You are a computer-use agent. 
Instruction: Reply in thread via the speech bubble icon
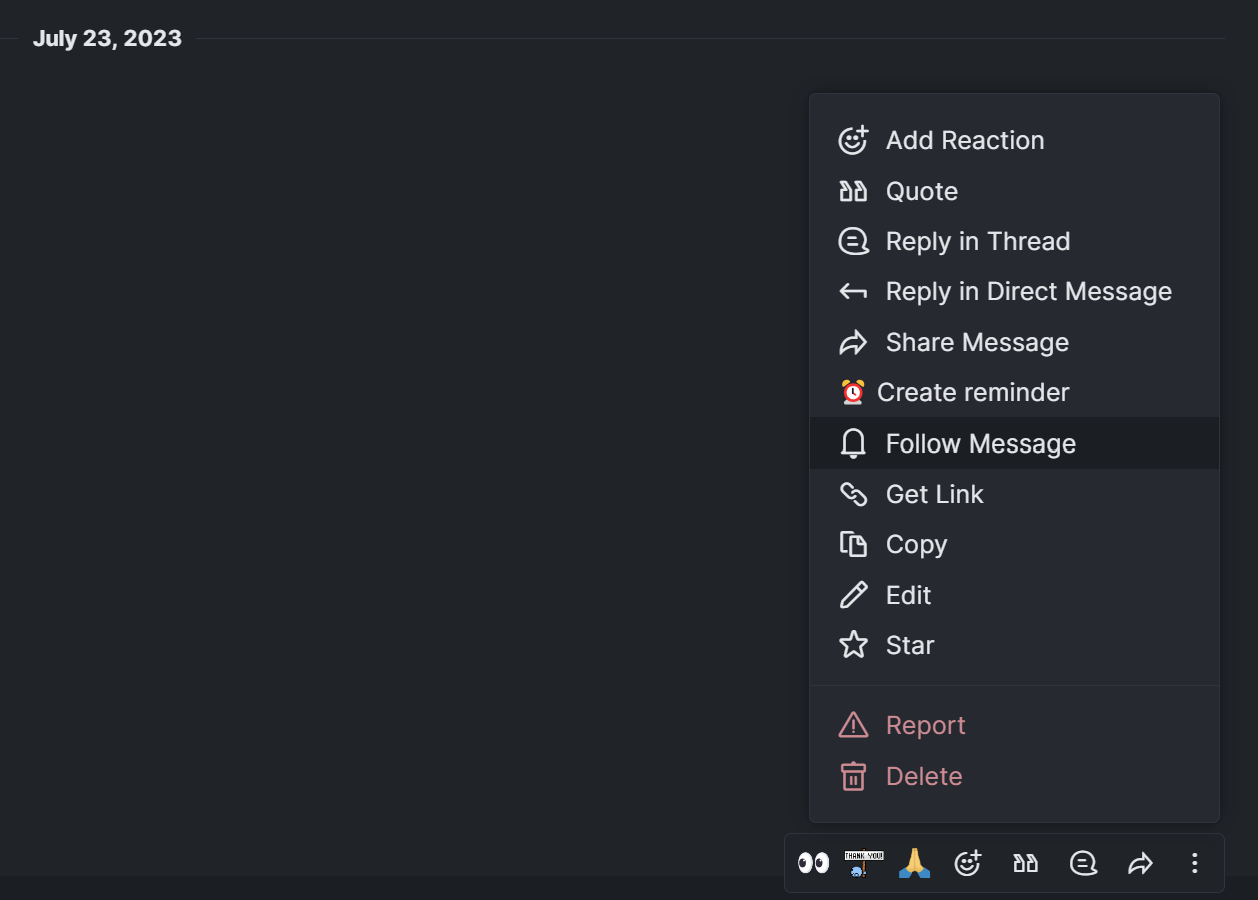click(x=1083, y=862)
